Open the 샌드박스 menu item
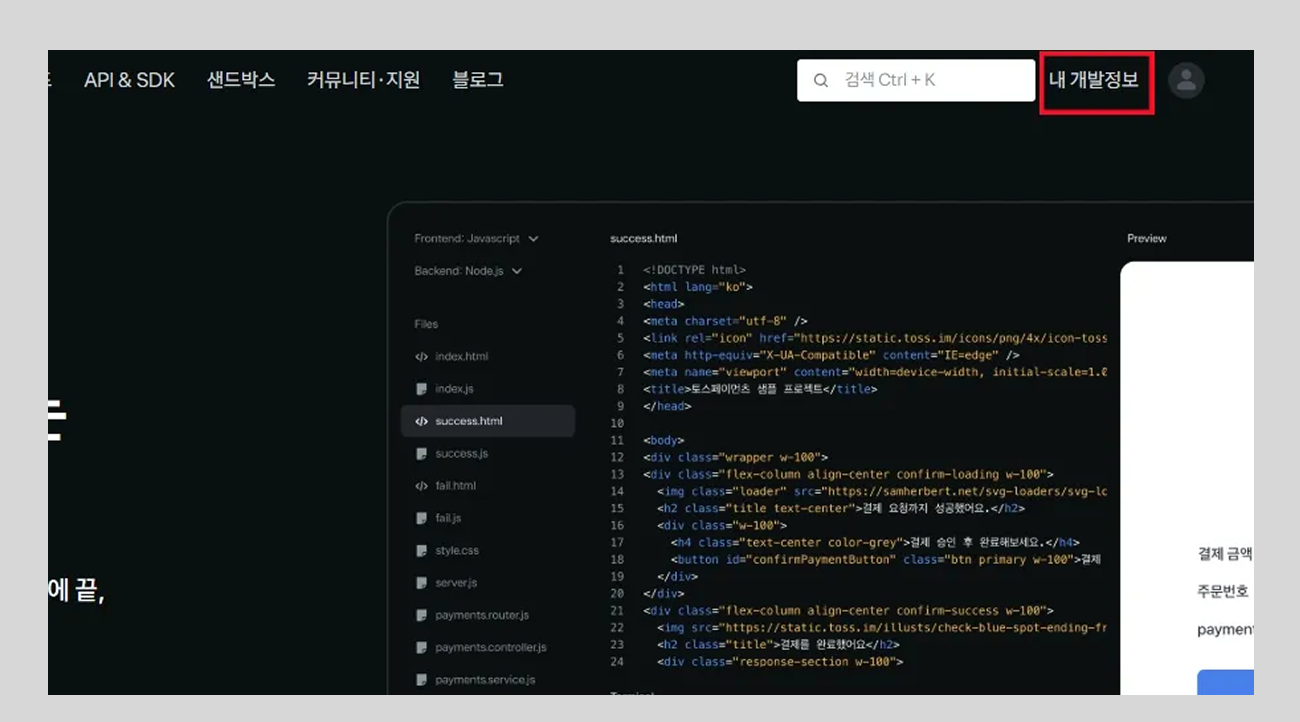 241,80
